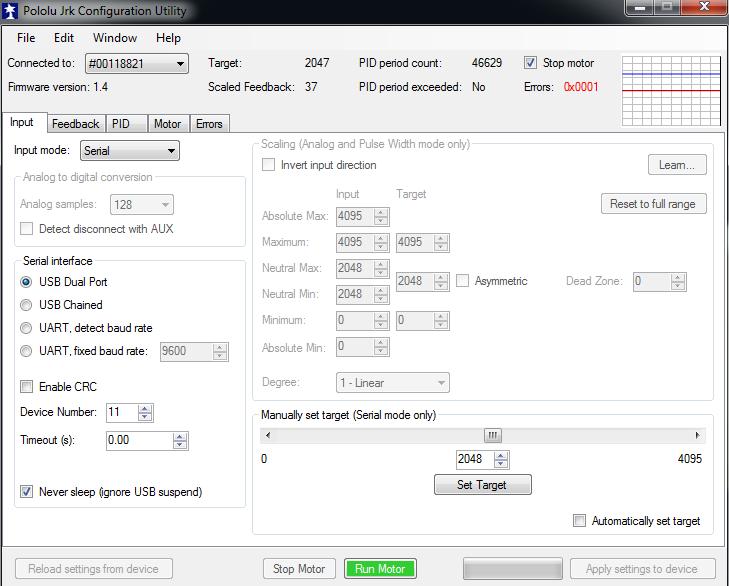Click the PID period count value 46629
Viewport: 729px width, 586px height.
click(x=487, y=63)
